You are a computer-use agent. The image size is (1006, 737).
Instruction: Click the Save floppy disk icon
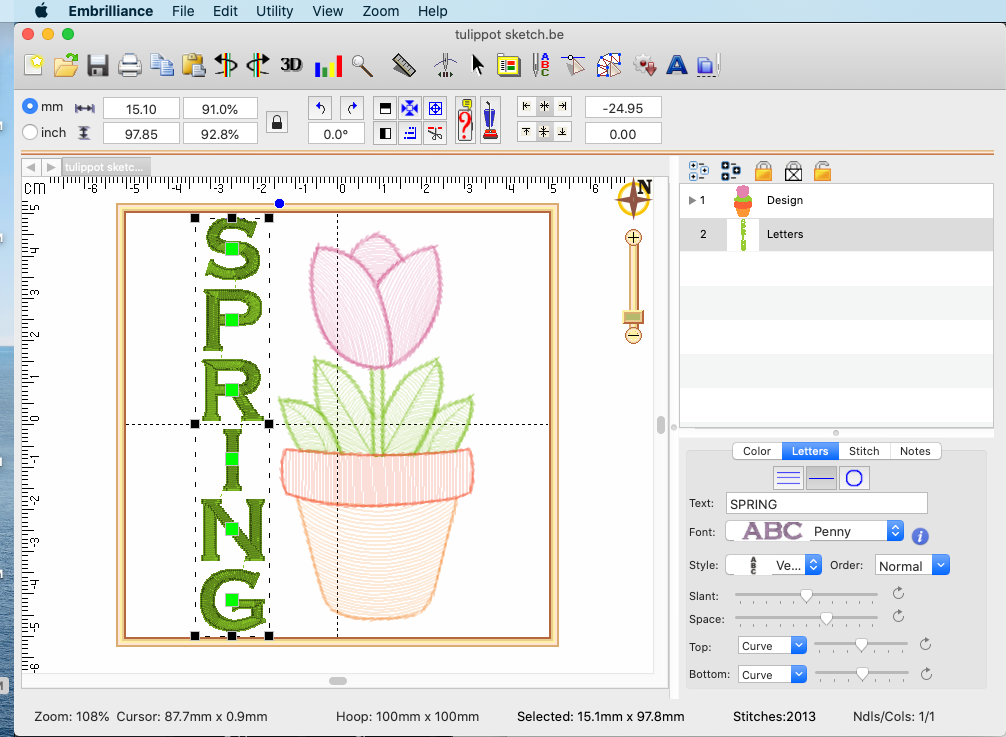coord(97,66)
